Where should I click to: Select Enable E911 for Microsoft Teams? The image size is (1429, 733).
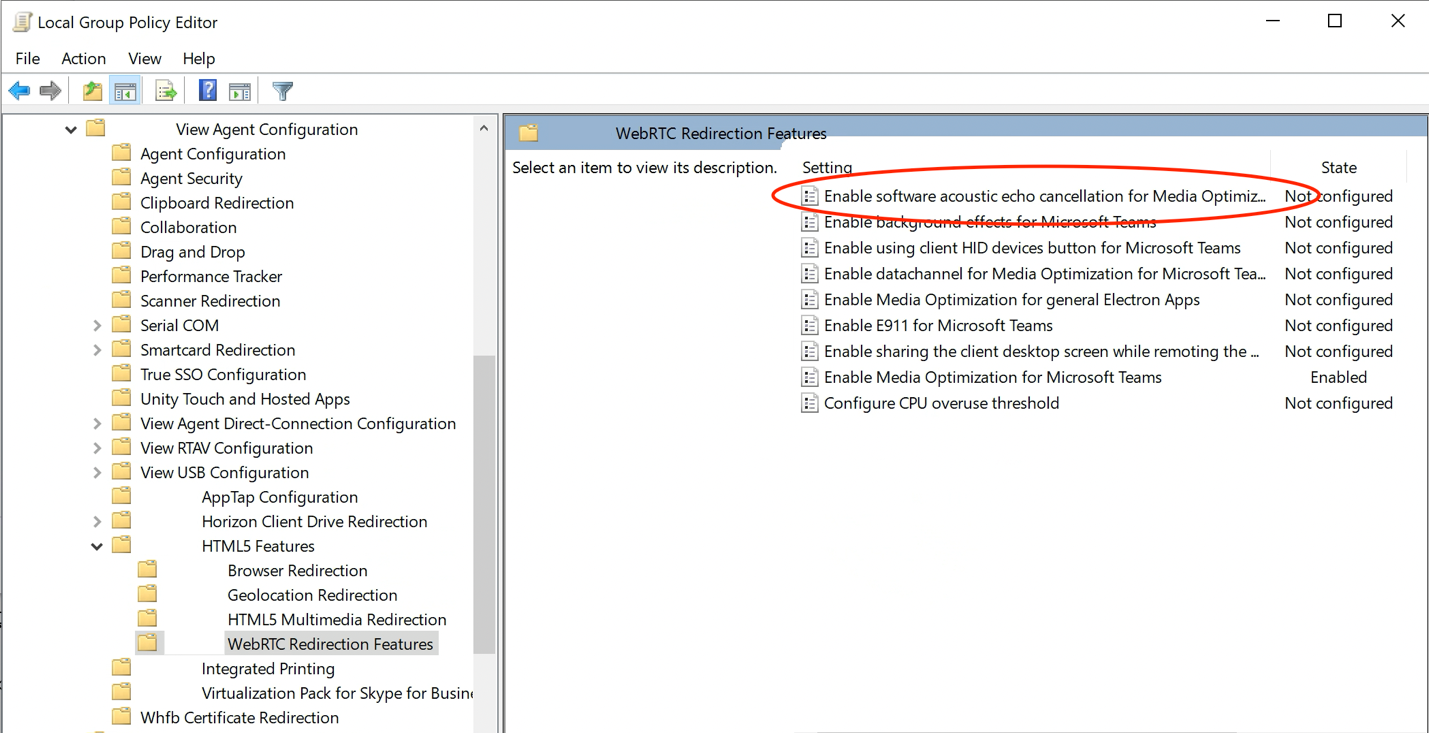(937, 325)
